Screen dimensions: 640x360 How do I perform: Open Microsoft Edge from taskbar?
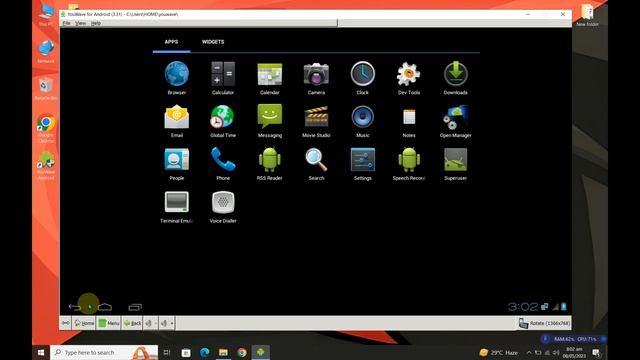(x=204, y=352)
